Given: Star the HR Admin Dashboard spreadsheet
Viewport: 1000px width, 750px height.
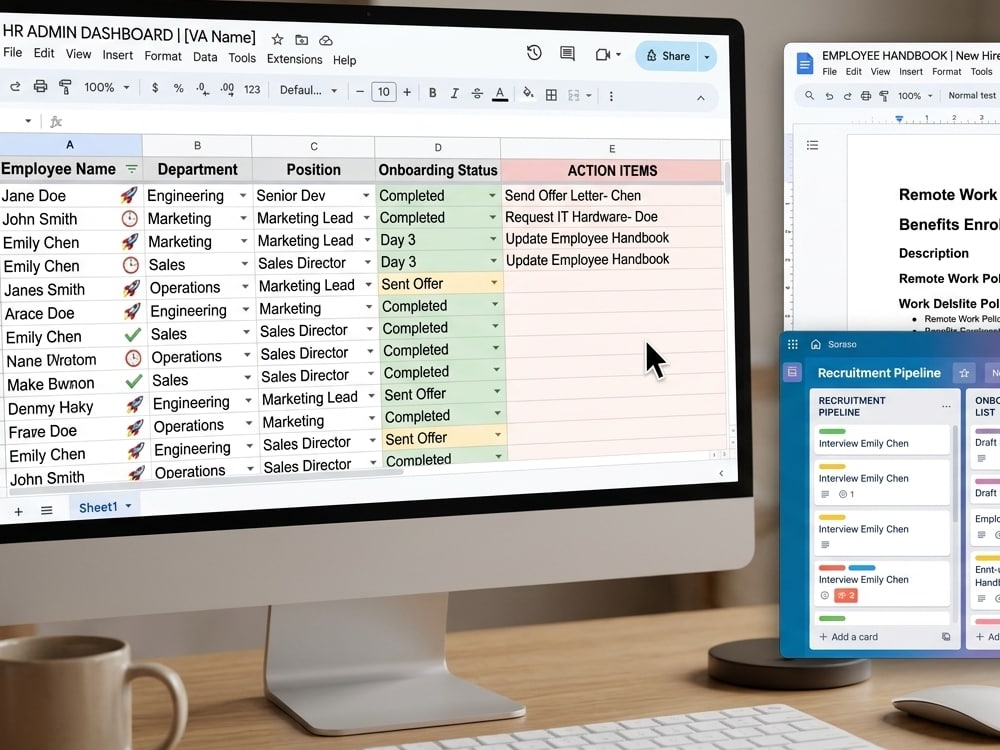Looking at the screenshot, I should pos(277,40).
